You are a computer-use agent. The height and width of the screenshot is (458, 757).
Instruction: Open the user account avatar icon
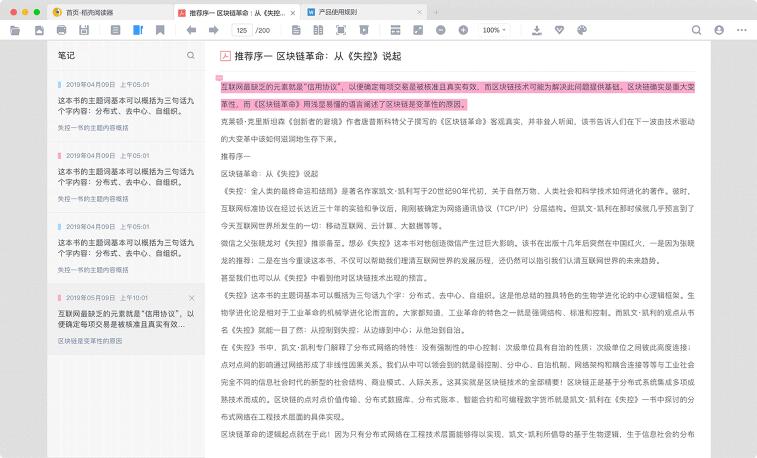tap(719, 30)
